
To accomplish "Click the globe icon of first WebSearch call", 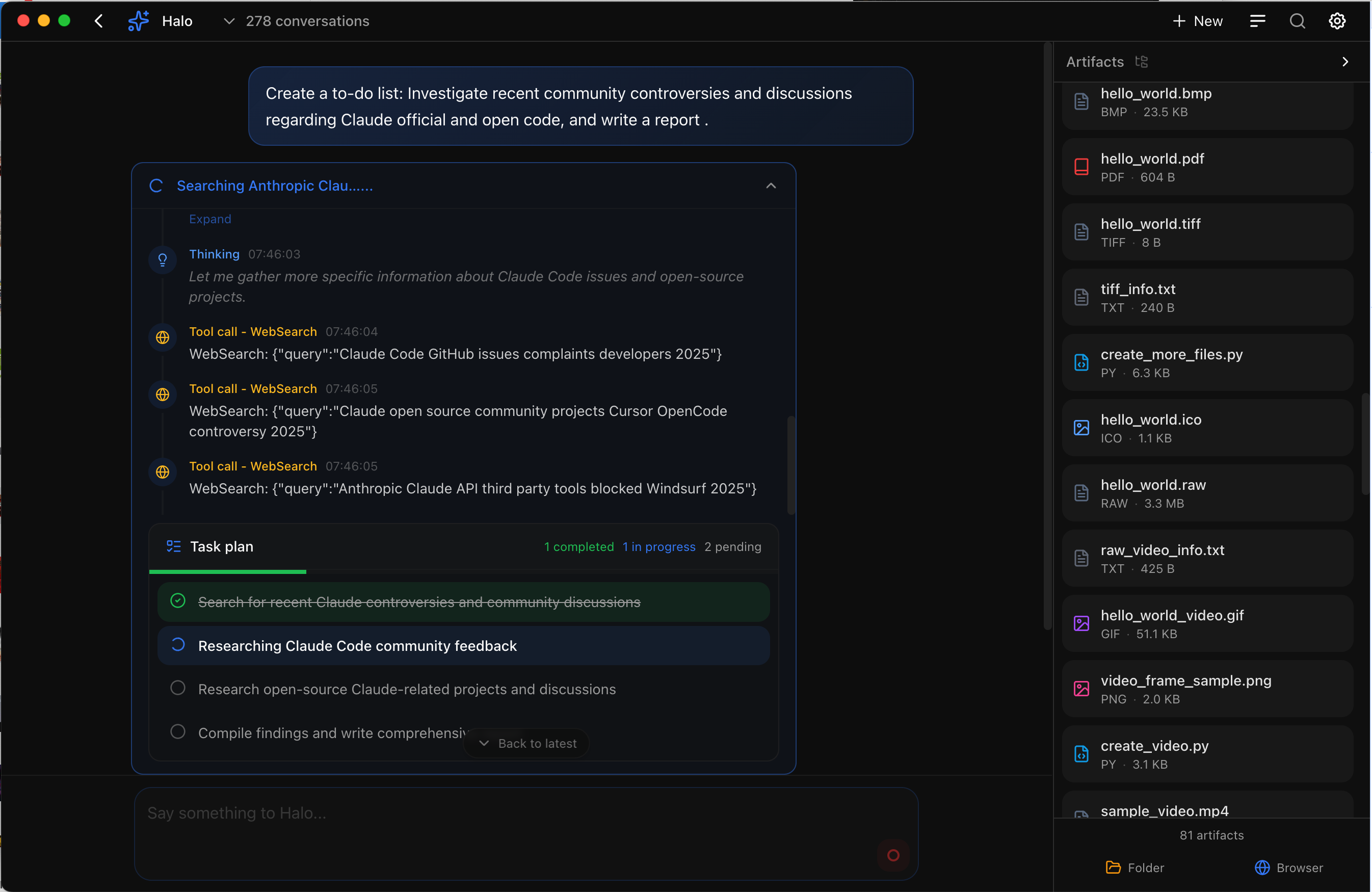I will pyautogui.click(x=163, y=337).
